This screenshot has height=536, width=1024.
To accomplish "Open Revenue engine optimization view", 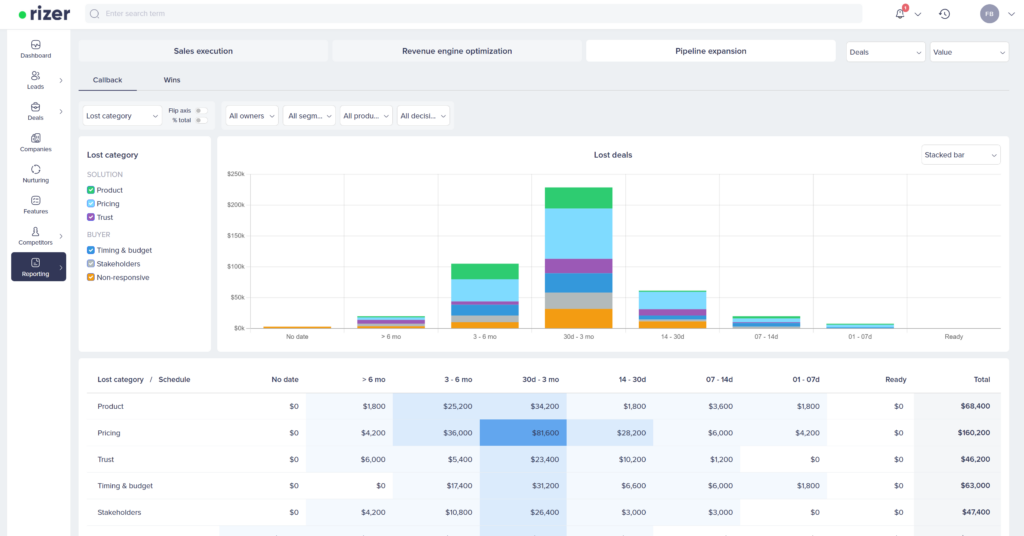I will (x=457, y=51).
